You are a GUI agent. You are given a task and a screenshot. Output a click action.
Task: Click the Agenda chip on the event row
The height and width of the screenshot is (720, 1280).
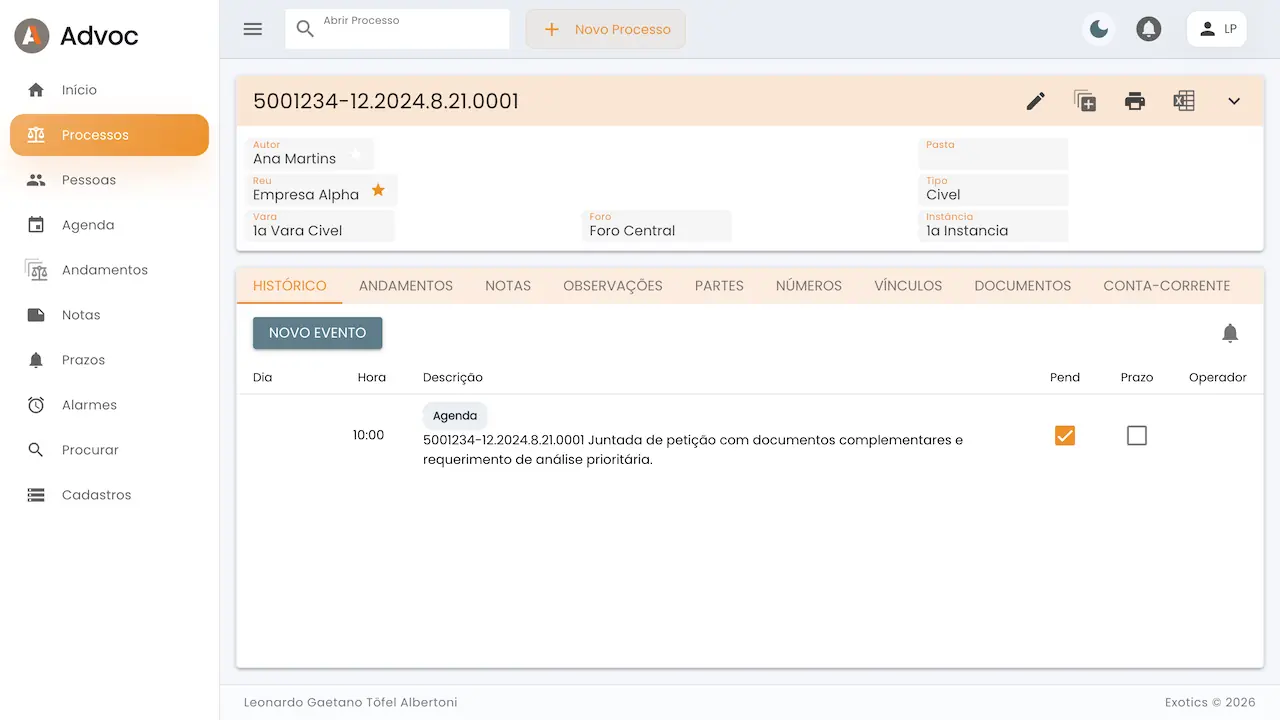click(455, 416)
